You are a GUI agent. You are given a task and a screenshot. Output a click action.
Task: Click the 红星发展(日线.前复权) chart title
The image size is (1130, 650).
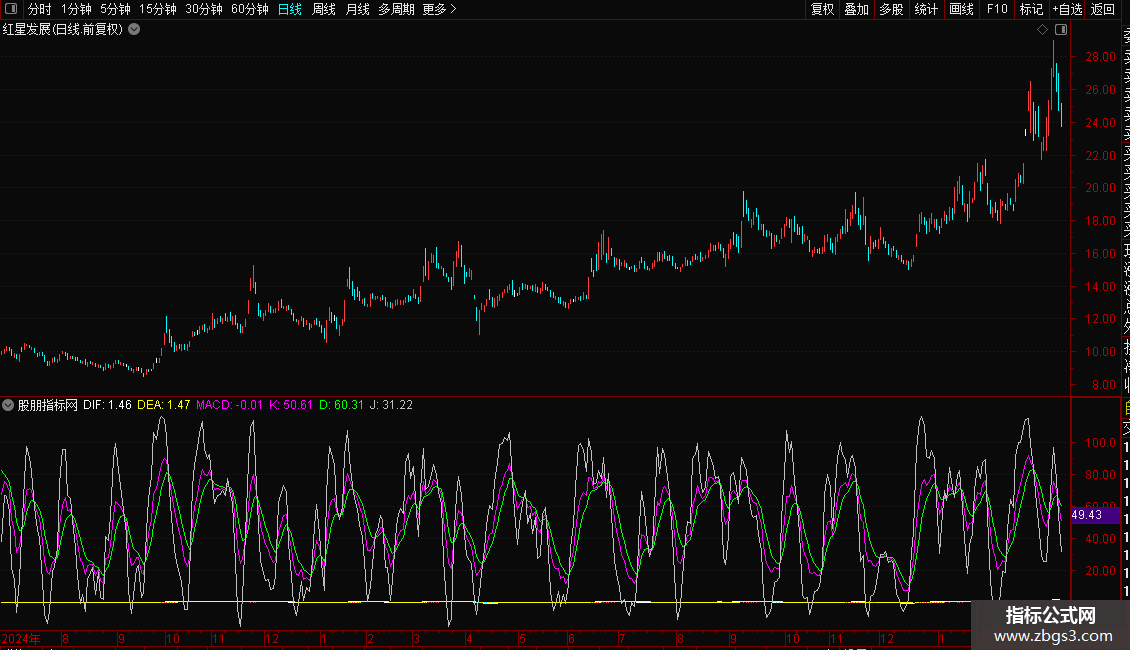[x=63, y=30]
